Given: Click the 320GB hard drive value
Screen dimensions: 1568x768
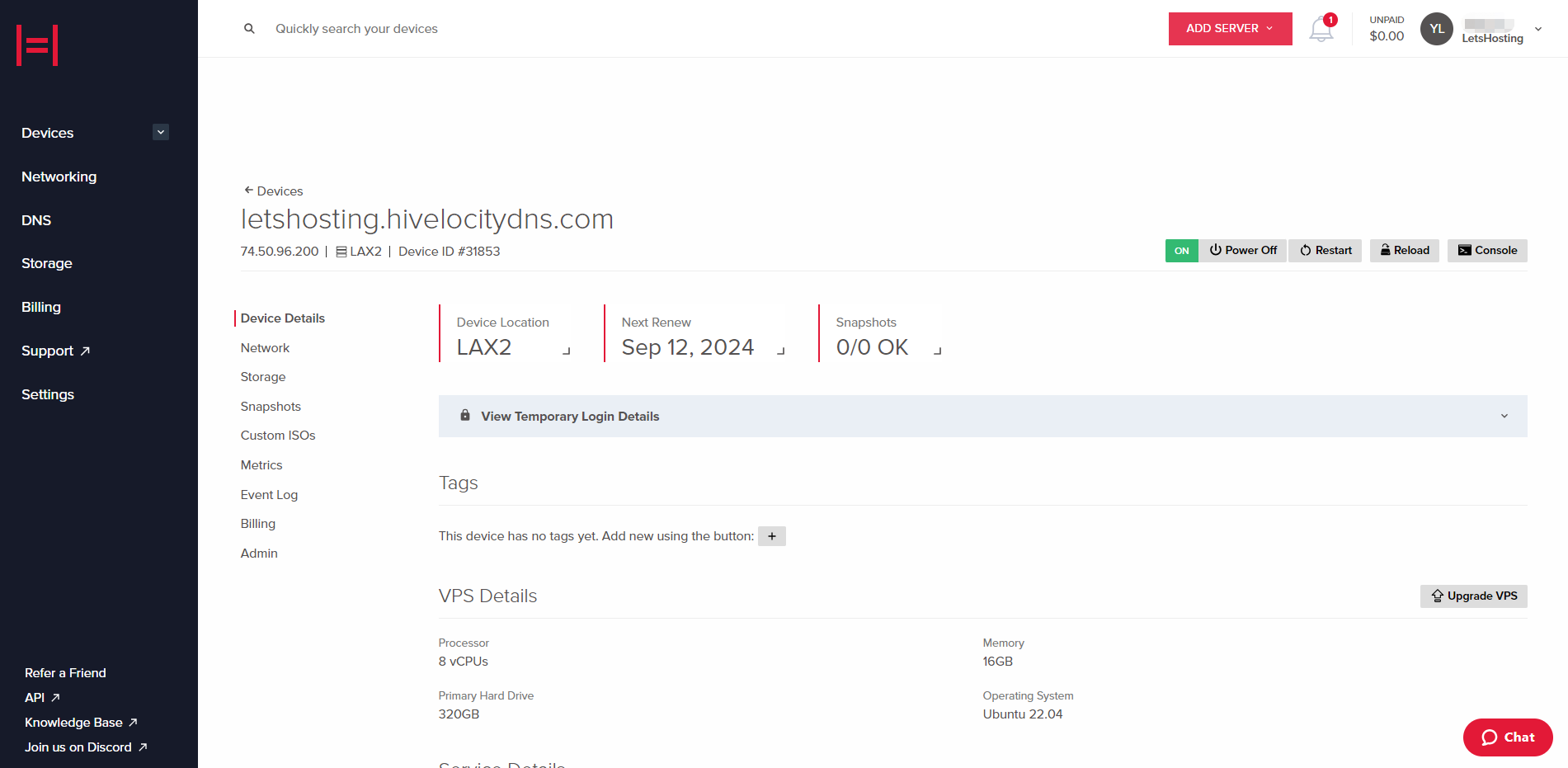Looking at the screenshot, I should click(x=459, y=714).
